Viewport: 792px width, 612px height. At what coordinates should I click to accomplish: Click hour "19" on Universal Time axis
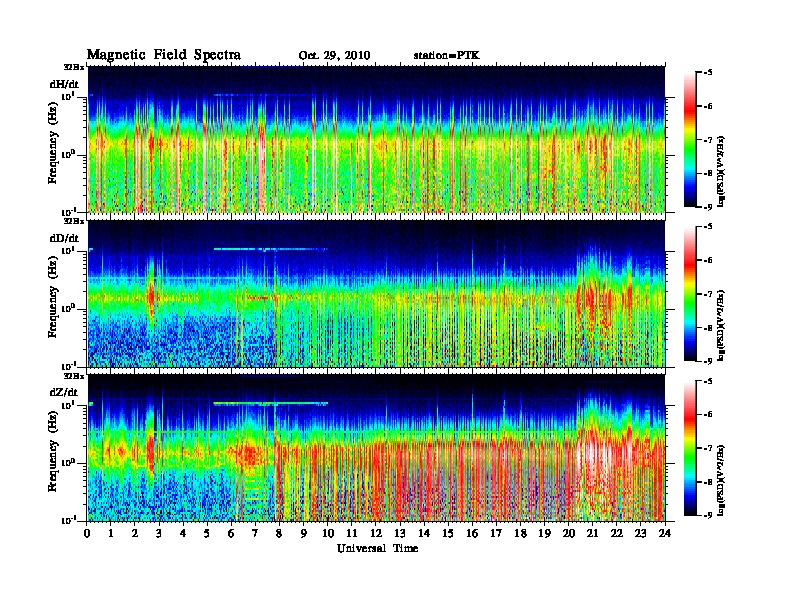click(x=544, y=533)
